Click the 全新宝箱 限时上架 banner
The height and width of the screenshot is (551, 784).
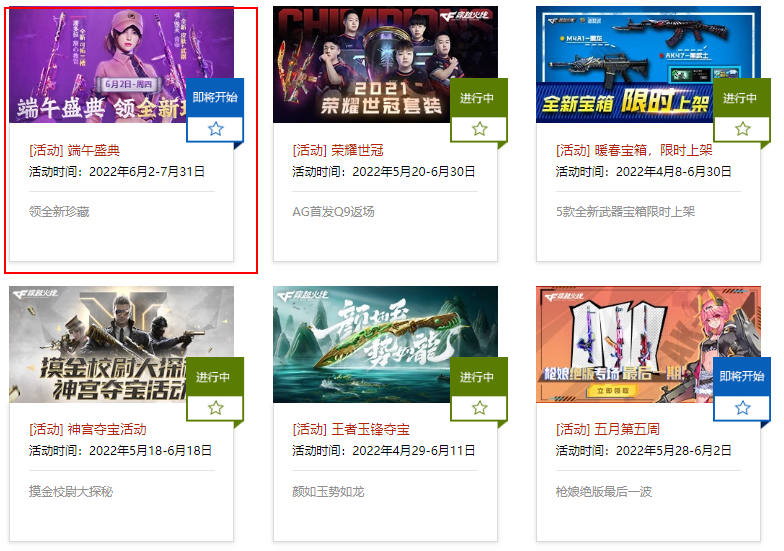(x=648, y=64)
